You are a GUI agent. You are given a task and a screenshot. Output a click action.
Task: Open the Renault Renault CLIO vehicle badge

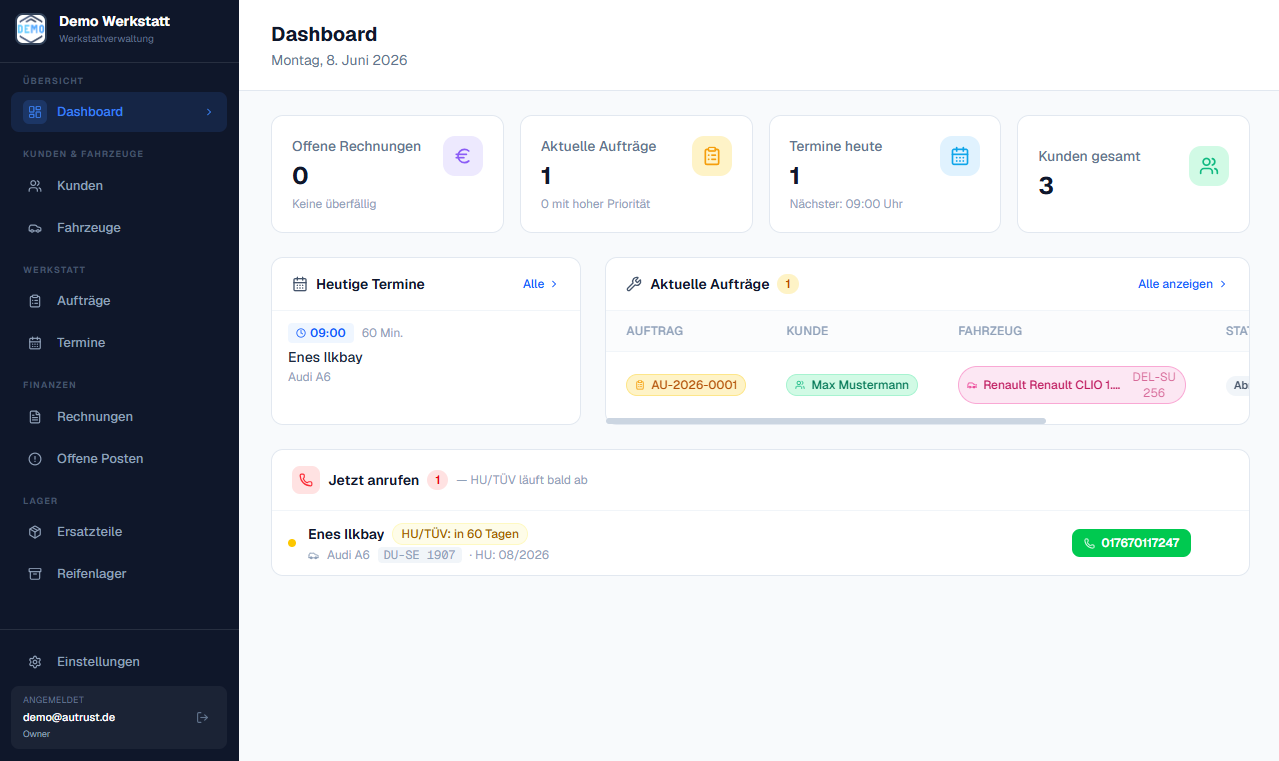(1072, 385)
